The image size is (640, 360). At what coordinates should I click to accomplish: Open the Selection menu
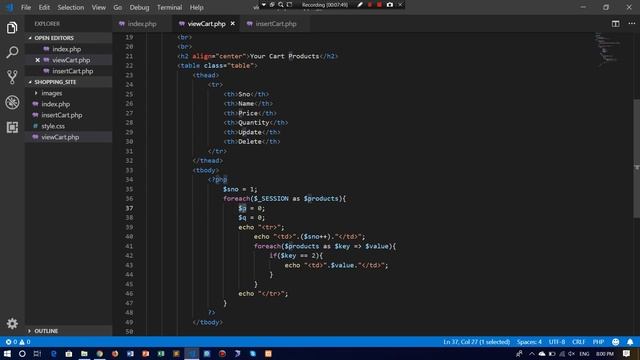tap(71, 7)
